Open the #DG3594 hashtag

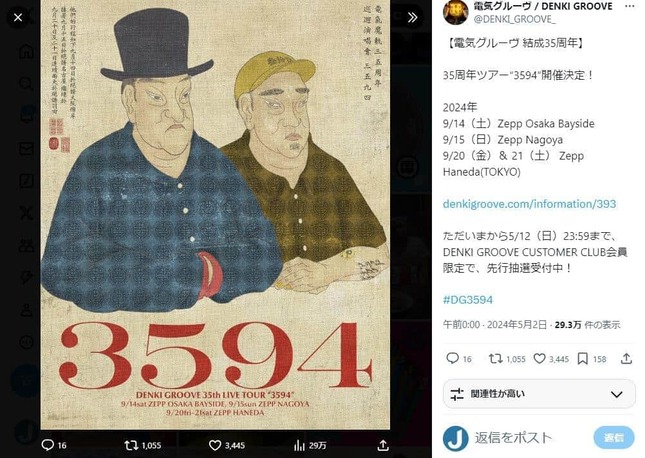(x=468, y=300)
